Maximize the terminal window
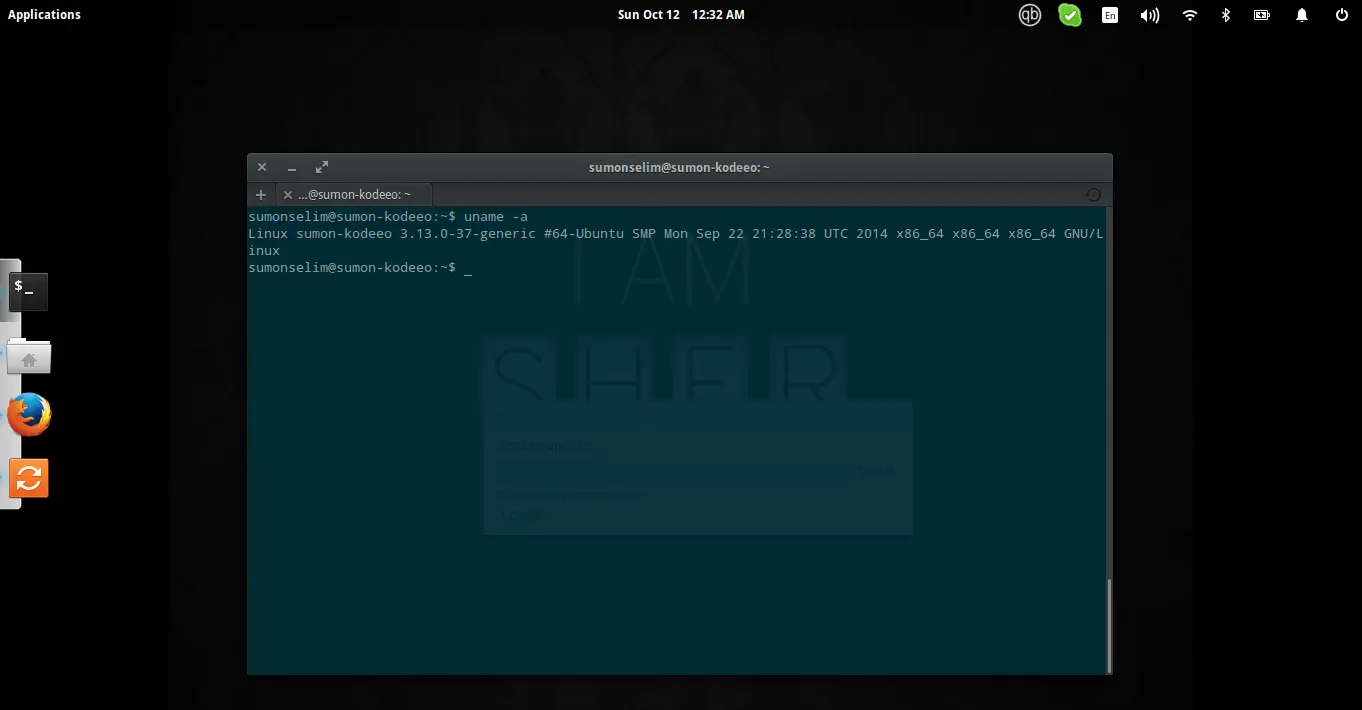The width and height of the screenshot is (1362, 710). click(322, 168)
